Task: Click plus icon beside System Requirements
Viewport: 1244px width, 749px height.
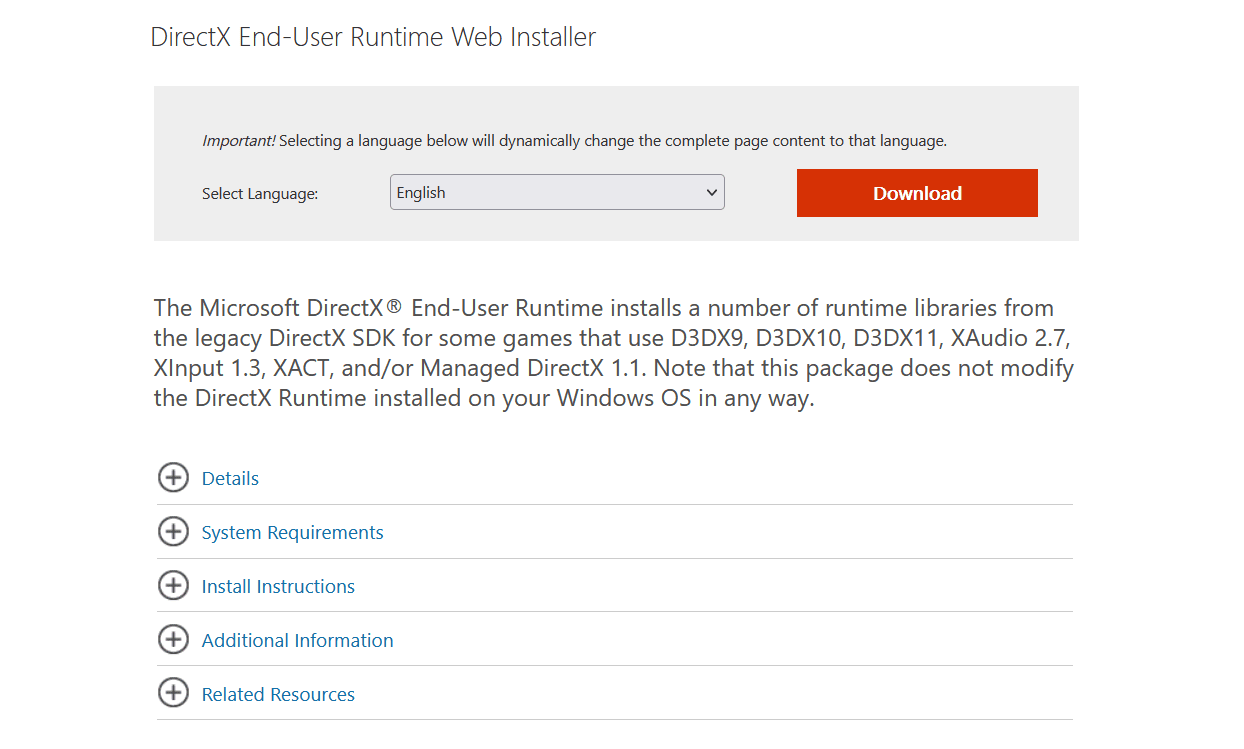Action: pos(173,532)
